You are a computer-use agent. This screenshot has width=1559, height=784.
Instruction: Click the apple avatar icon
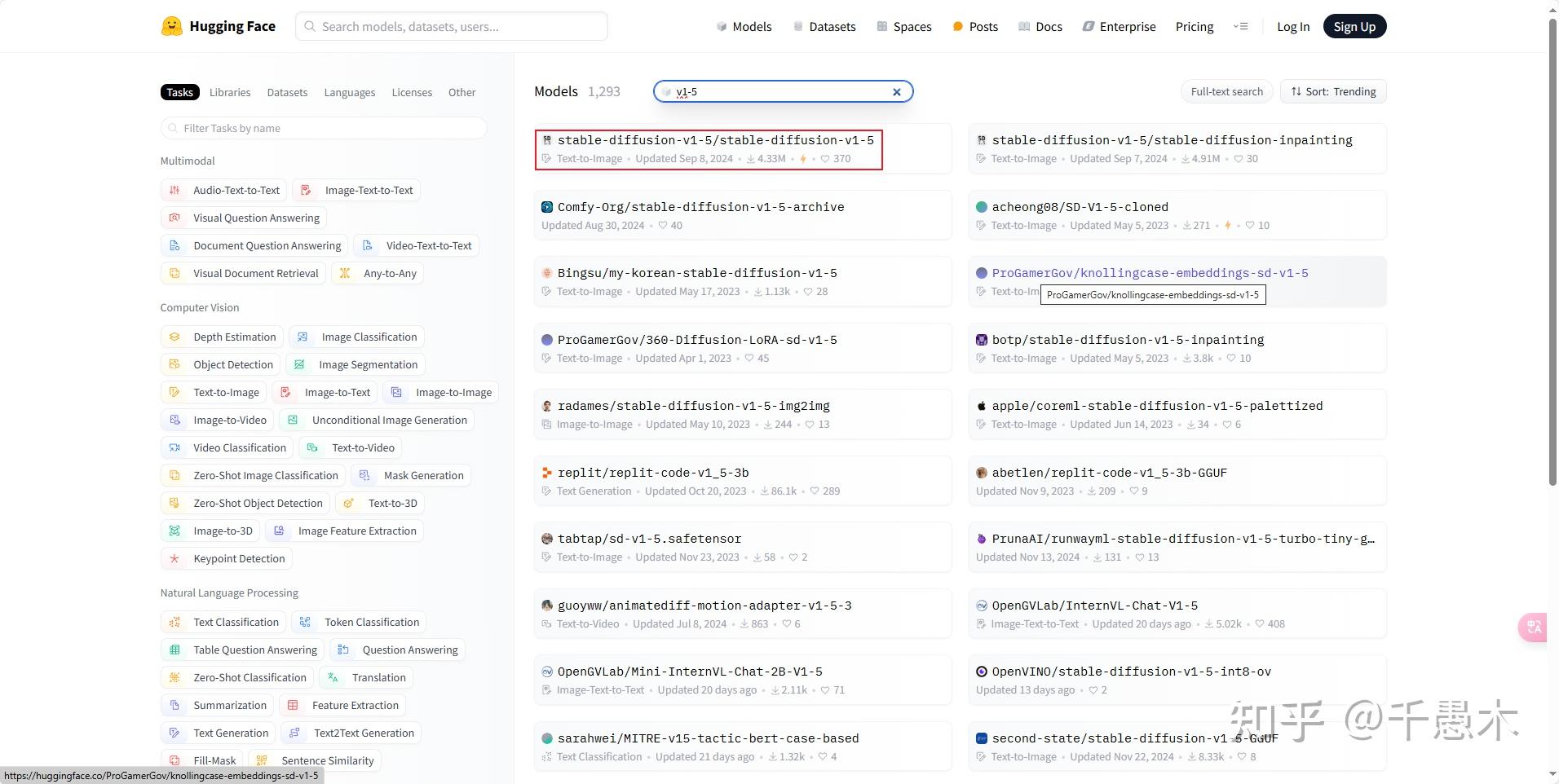[982, 406]
